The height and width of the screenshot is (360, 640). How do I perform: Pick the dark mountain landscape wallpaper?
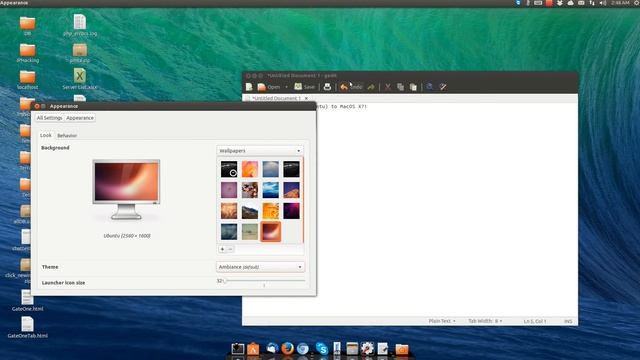tap(250, 211)
